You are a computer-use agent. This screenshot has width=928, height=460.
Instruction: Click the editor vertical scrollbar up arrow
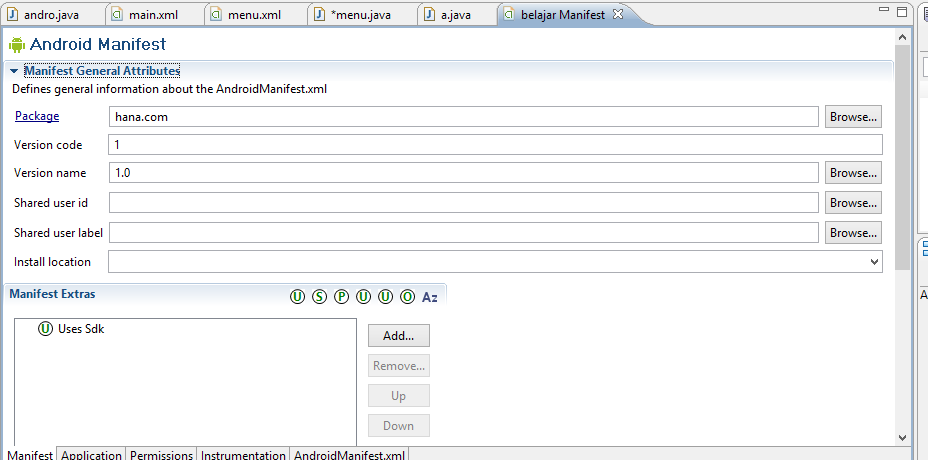tap(902, 37)
